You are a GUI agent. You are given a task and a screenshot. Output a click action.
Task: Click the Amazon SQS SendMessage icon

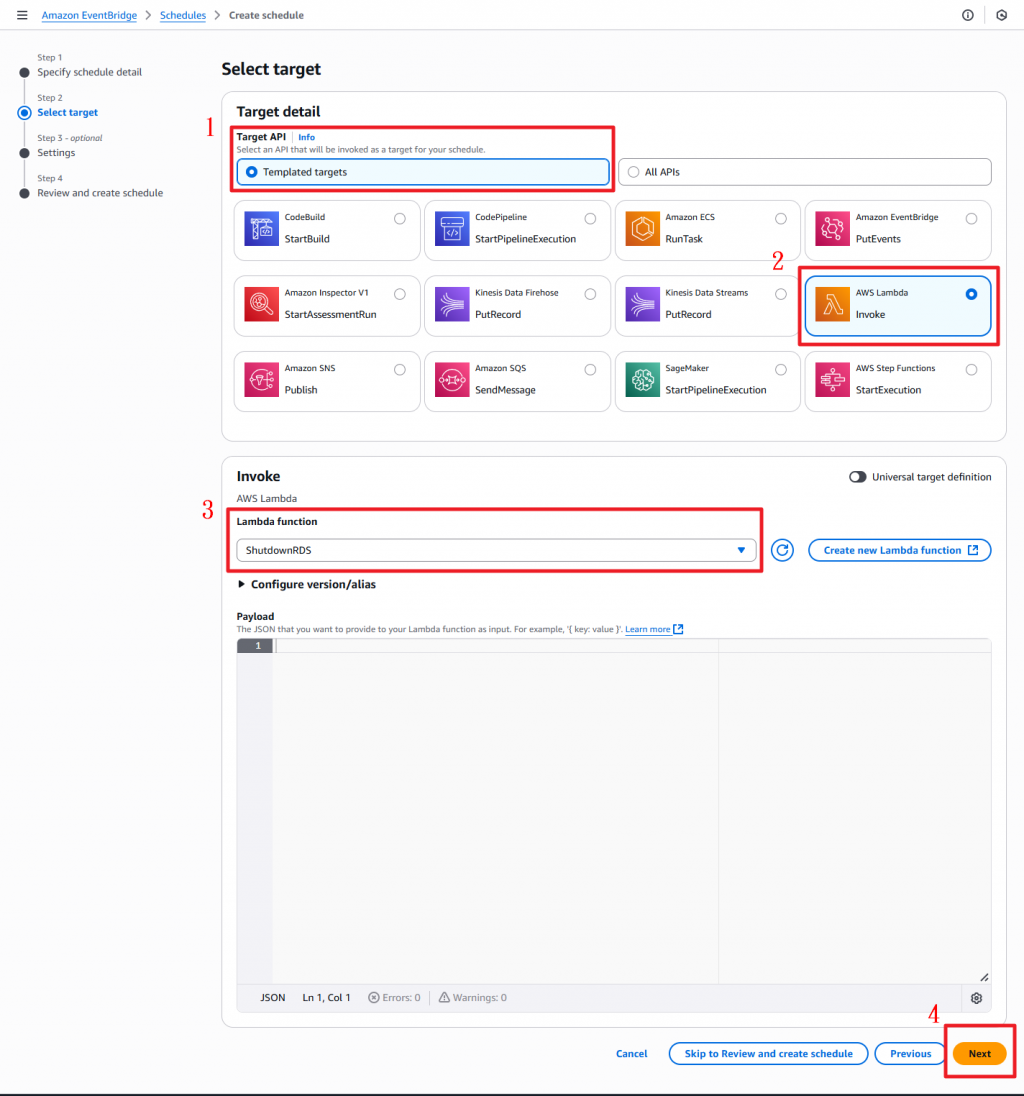[x=452, y=380]
